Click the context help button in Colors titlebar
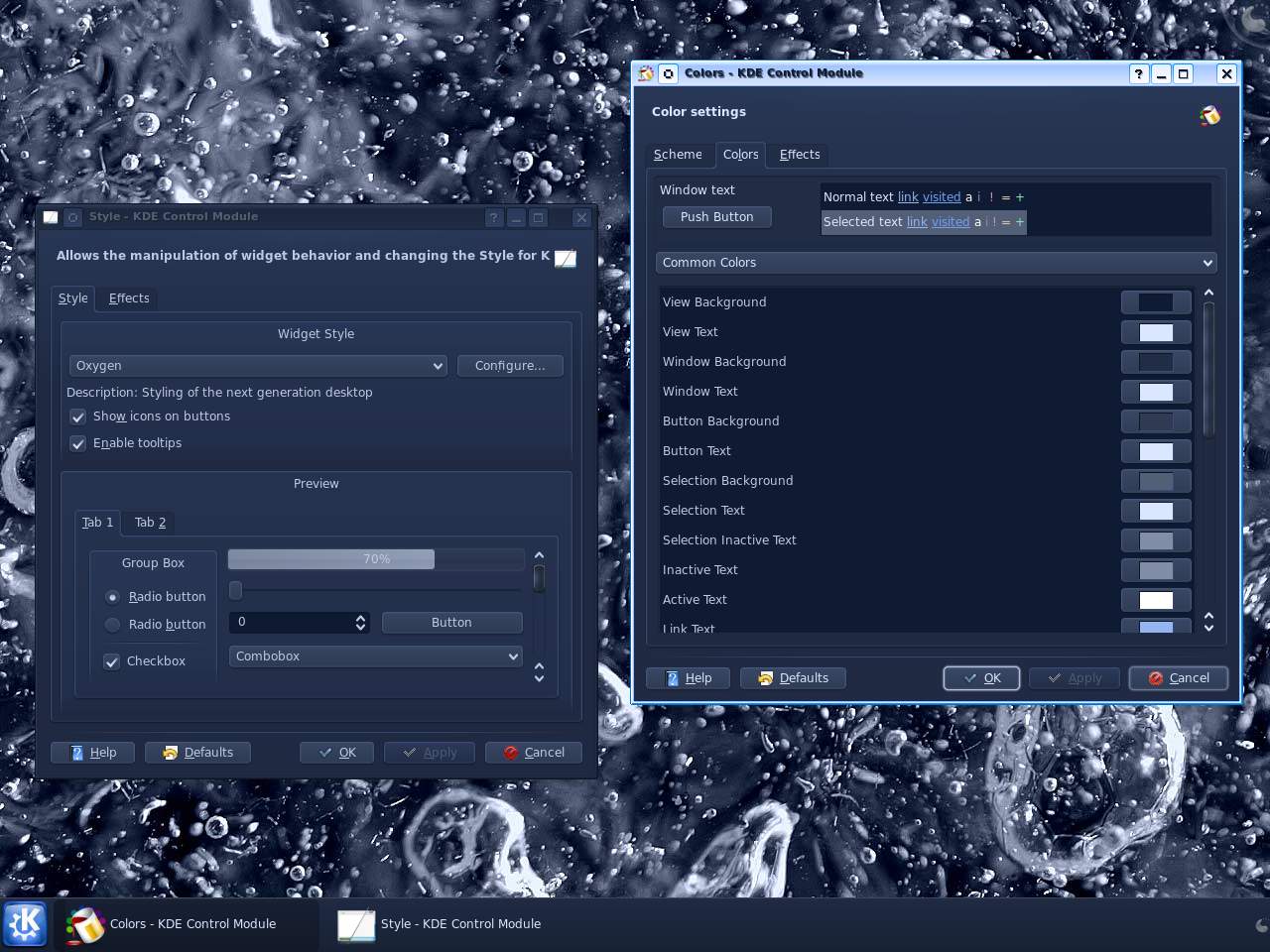 pyautogui.click(x=1138, y=73)
